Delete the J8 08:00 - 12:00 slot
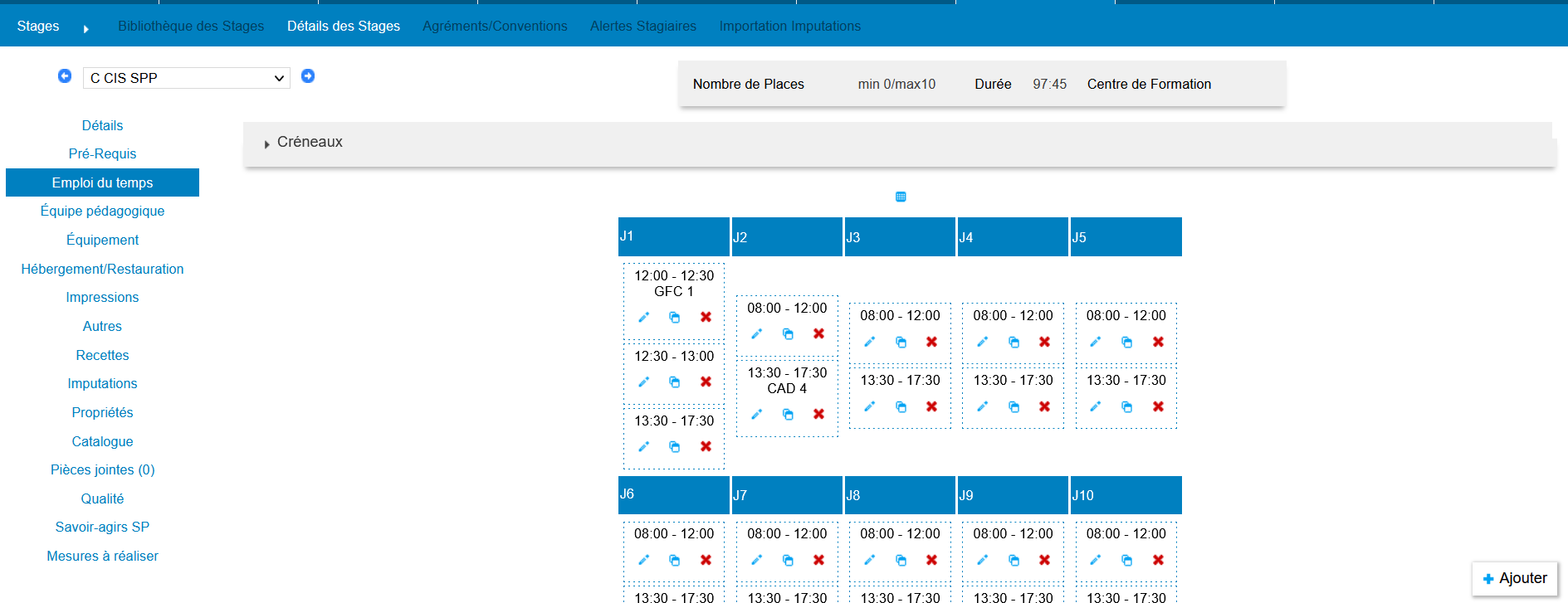1568x603 pixels. click(931, 560)
